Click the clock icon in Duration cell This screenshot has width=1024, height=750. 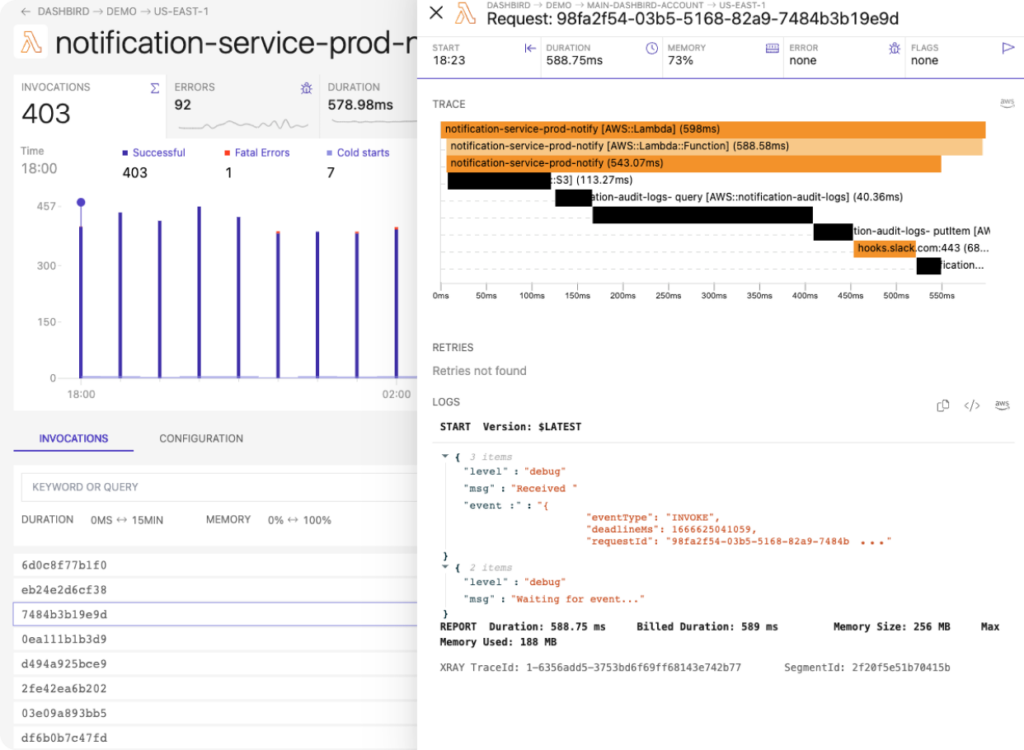(x=652, y=48)
